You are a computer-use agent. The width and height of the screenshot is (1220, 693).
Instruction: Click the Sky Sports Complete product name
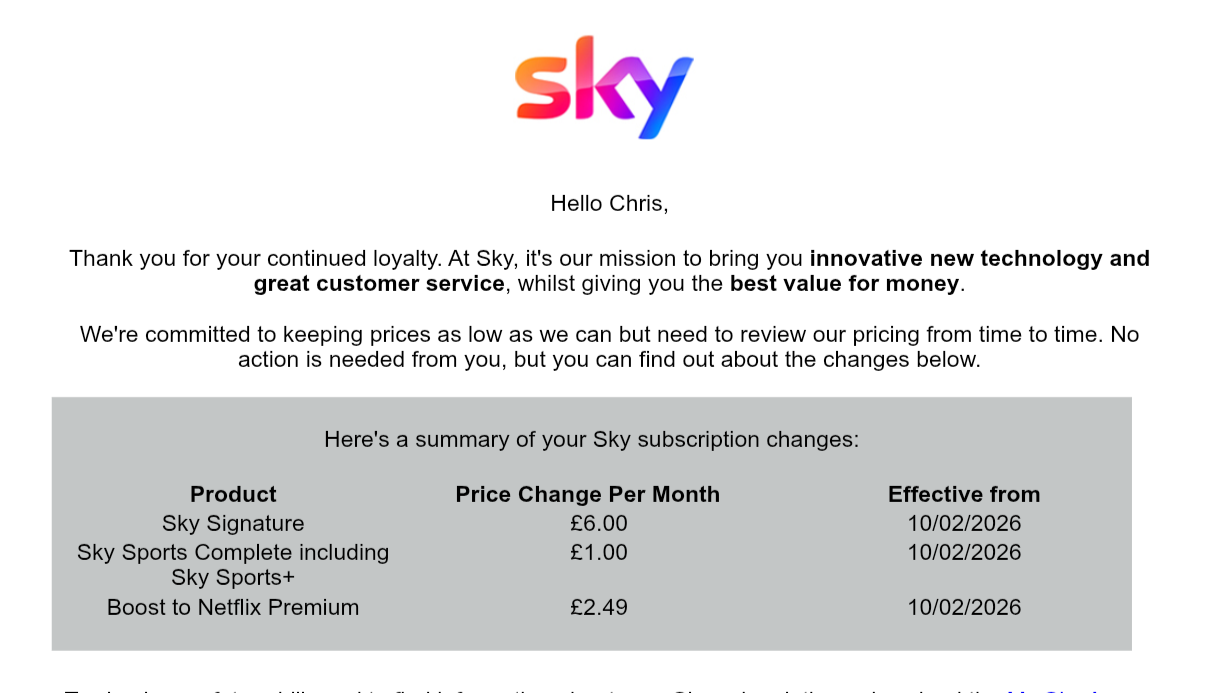pos(233,553)
